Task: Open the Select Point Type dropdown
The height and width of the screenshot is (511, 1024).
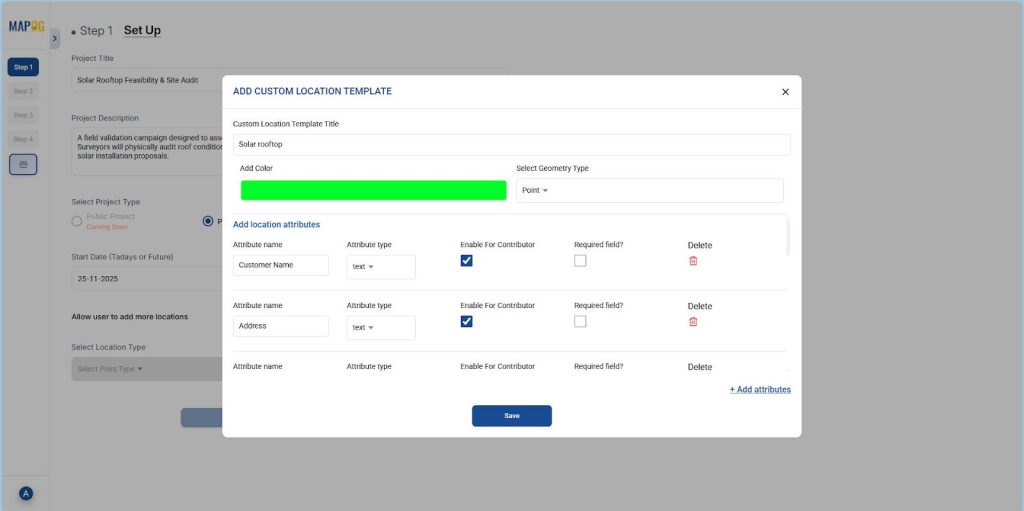Action: tap(147, 369)
